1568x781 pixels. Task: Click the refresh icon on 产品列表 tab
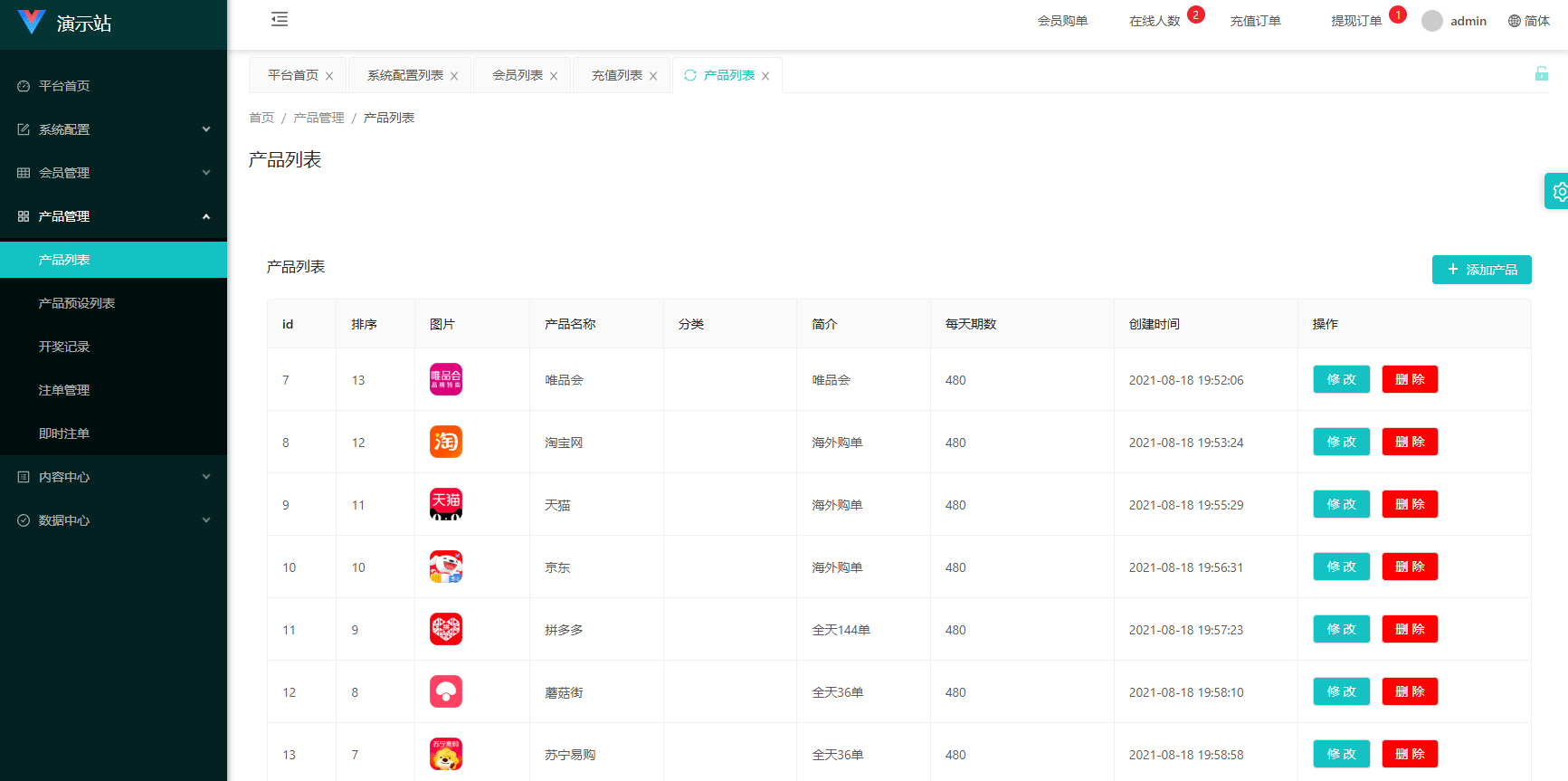tap(690, 75)
